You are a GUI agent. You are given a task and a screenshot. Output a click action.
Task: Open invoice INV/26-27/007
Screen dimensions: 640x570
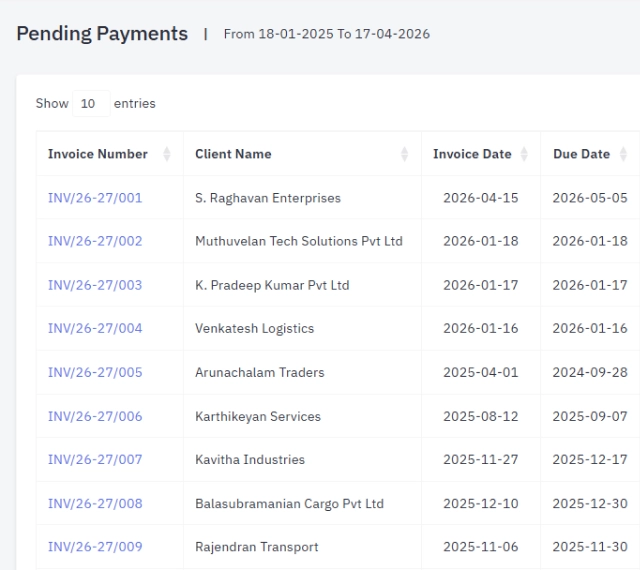[x=95, y=460]
